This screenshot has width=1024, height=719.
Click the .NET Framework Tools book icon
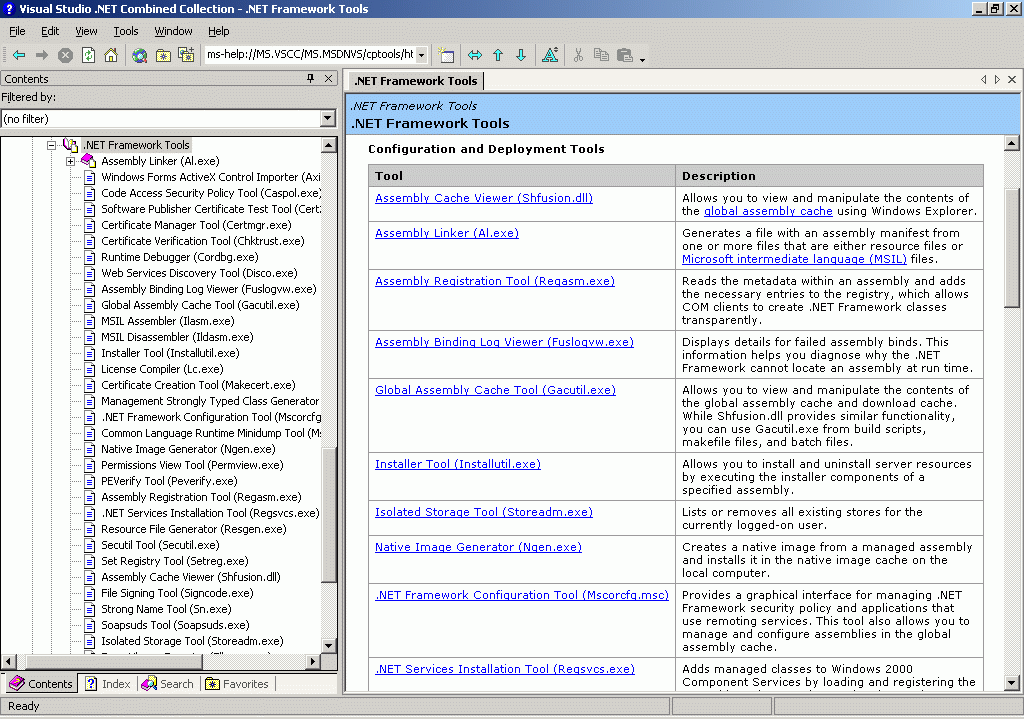pos(70,144)
